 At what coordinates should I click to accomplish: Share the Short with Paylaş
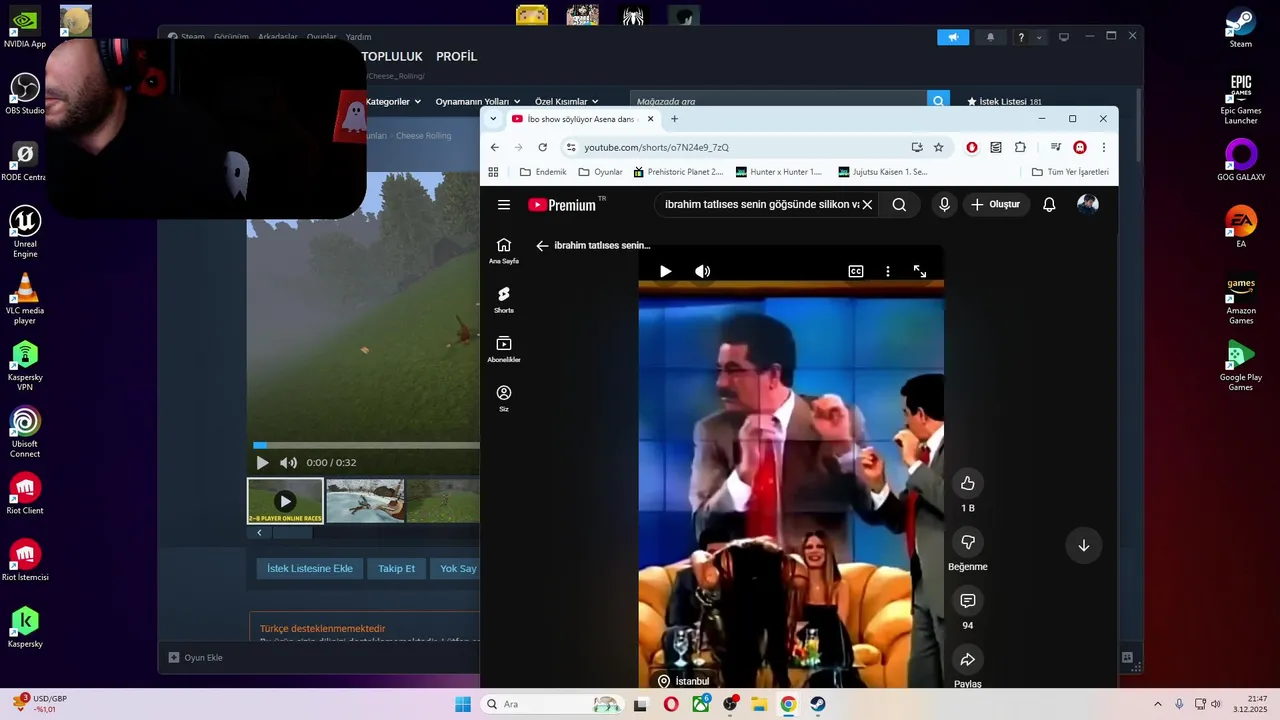[x=968, y=660]
